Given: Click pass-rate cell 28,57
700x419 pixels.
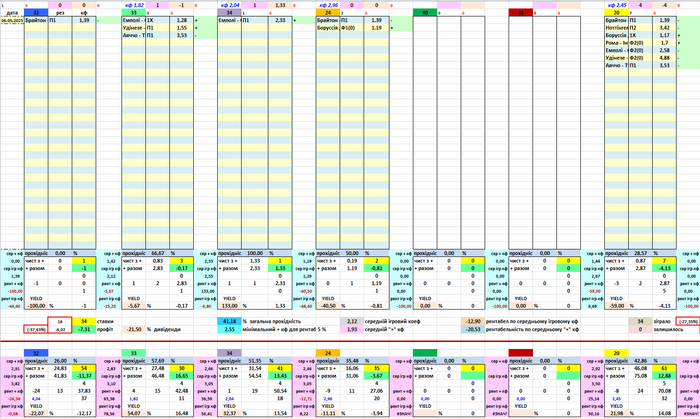Looking at the screenshot, I should coord(640,253).
